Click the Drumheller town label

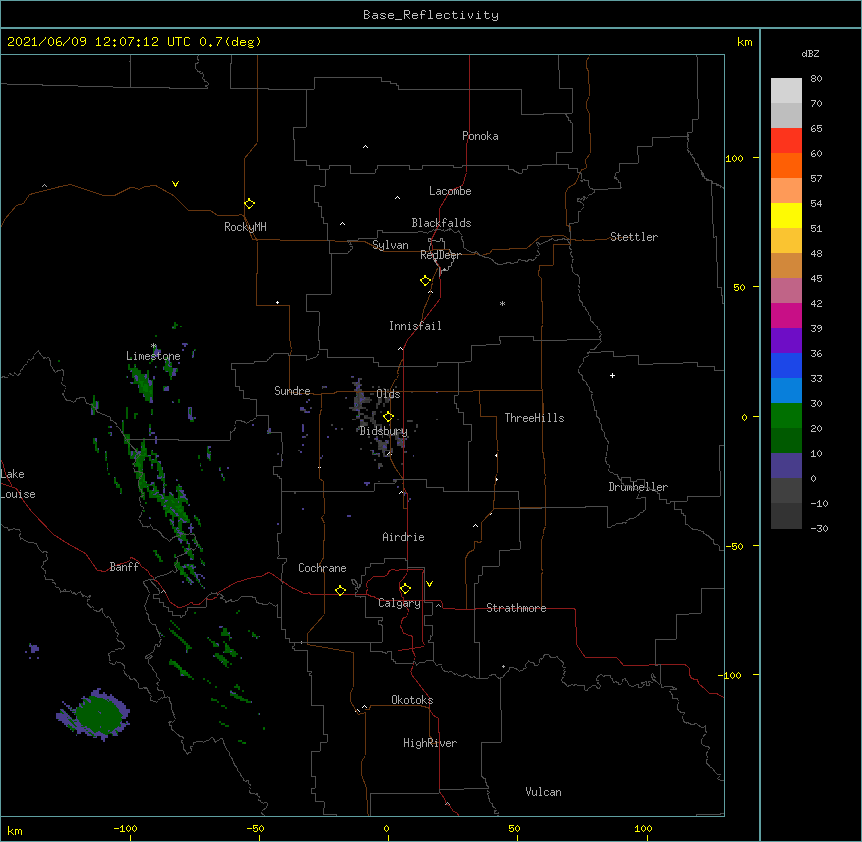(x=638, y=487)
